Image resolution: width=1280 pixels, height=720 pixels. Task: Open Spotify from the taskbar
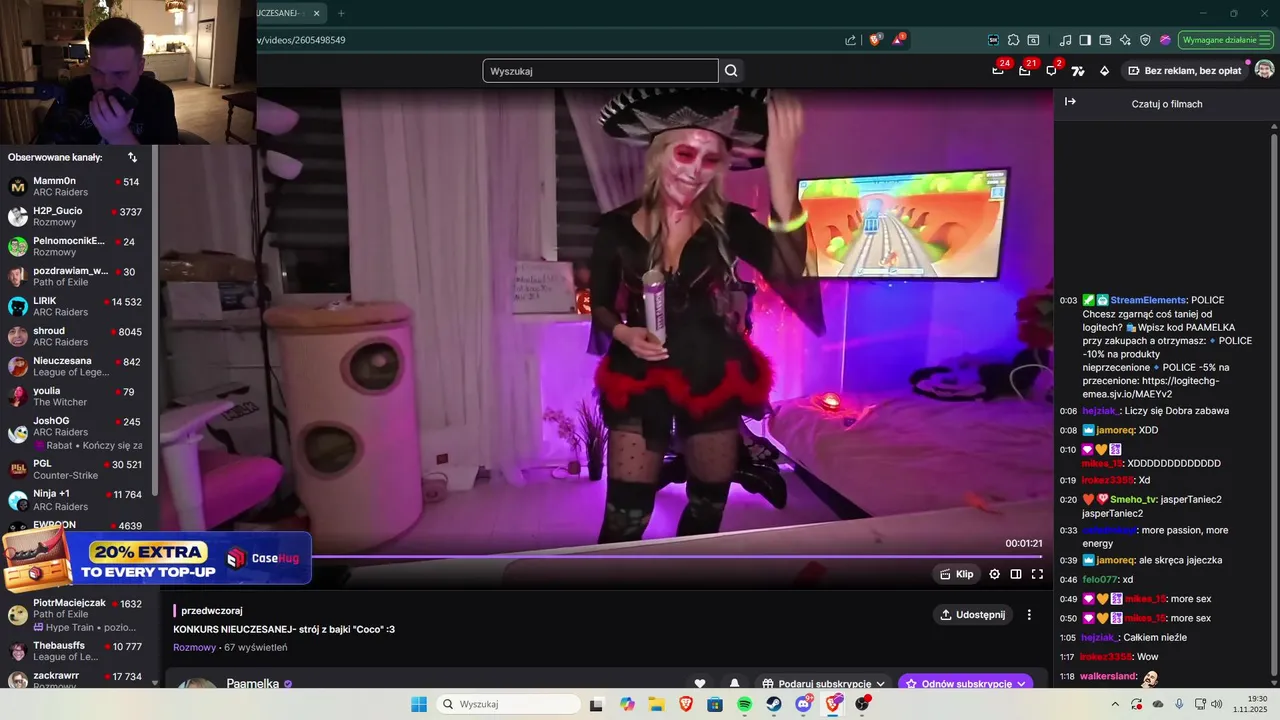744,704
